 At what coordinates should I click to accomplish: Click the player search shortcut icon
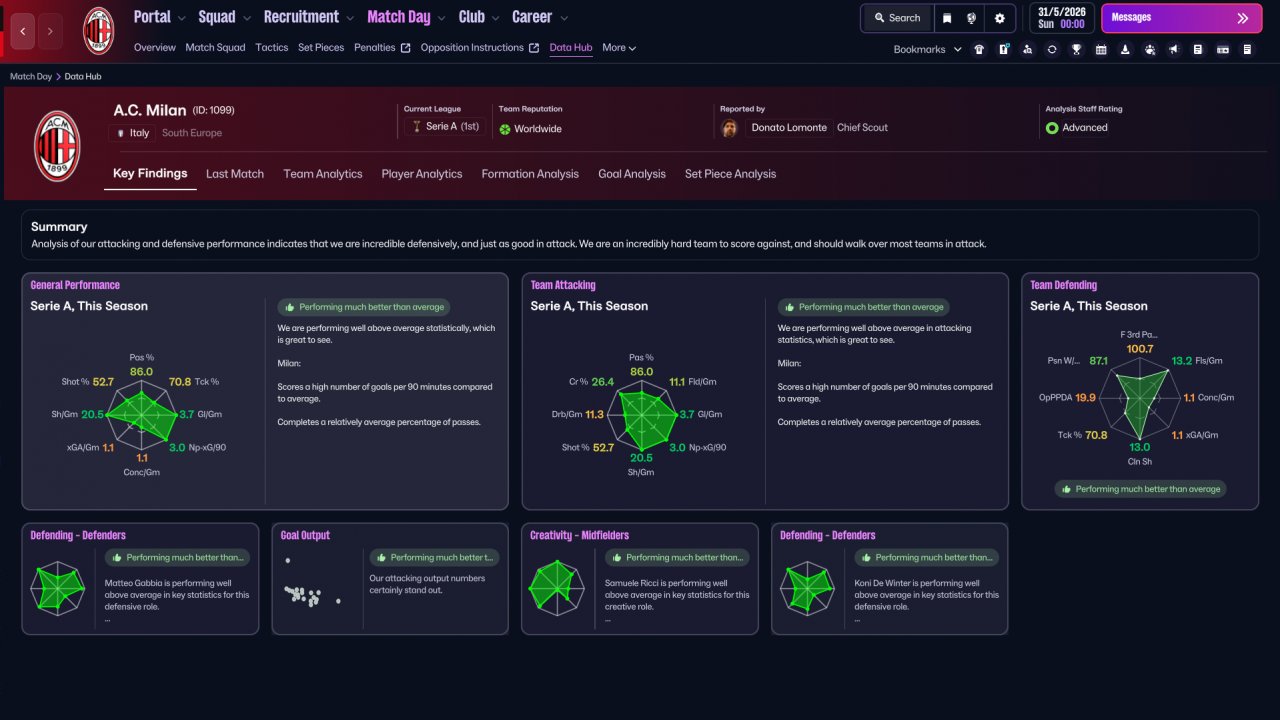[x=1028, y=49]
